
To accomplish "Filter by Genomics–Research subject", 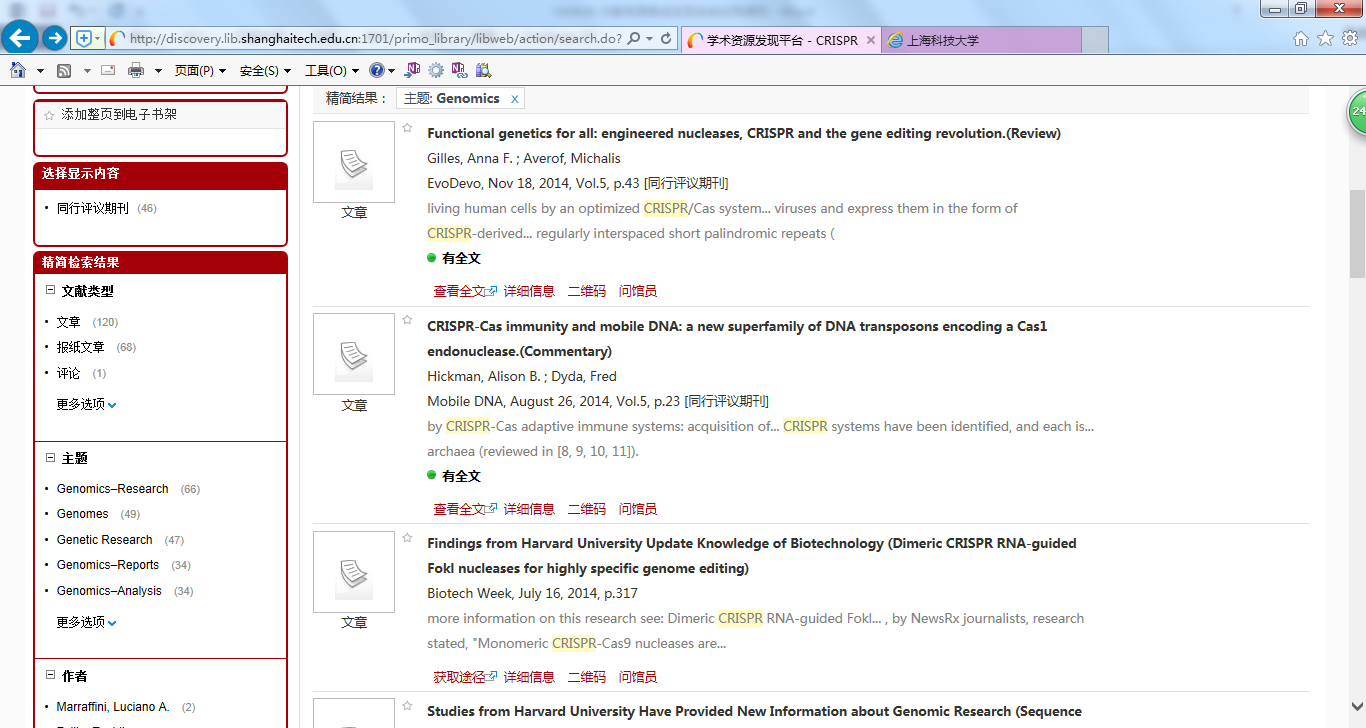I will point(112,489).
